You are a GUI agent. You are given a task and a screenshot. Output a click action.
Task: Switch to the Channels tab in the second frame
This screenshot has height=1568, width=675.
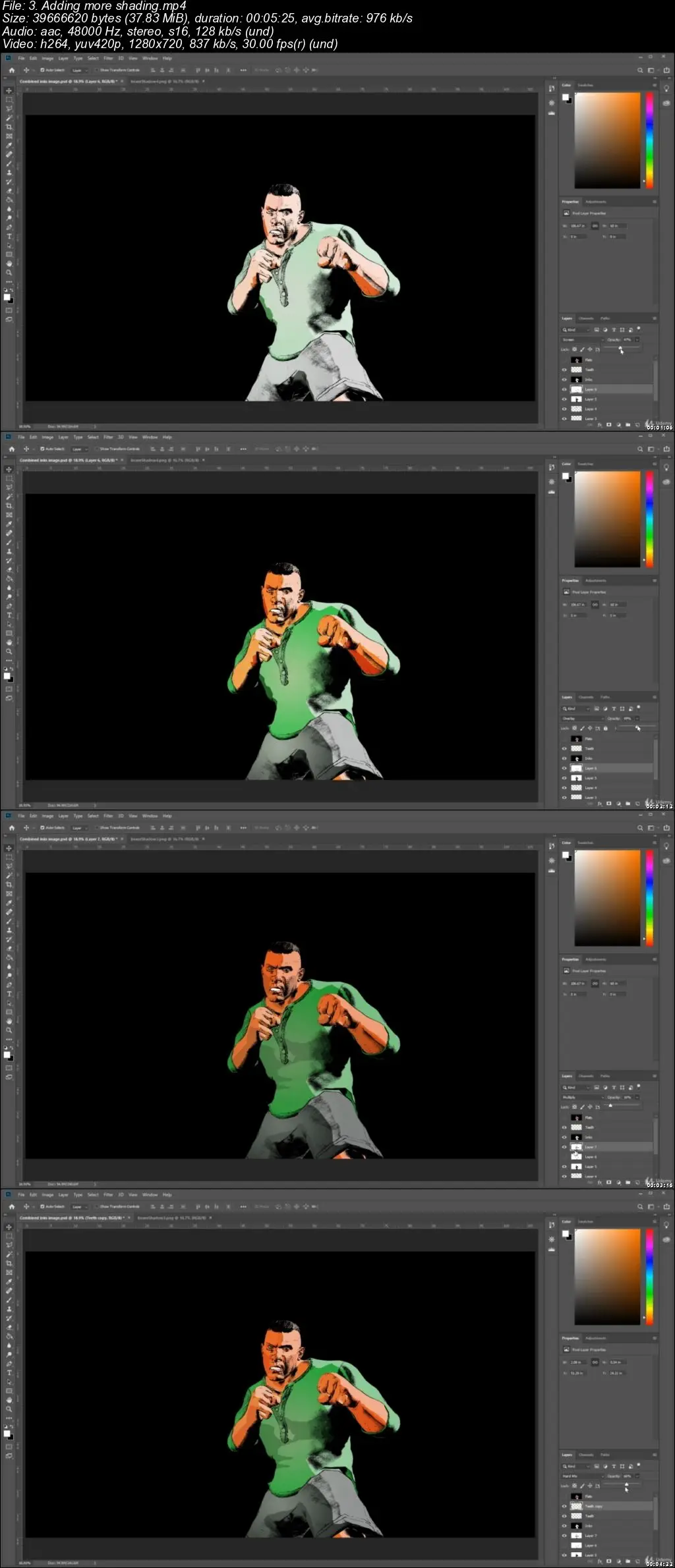pos(586,697)
